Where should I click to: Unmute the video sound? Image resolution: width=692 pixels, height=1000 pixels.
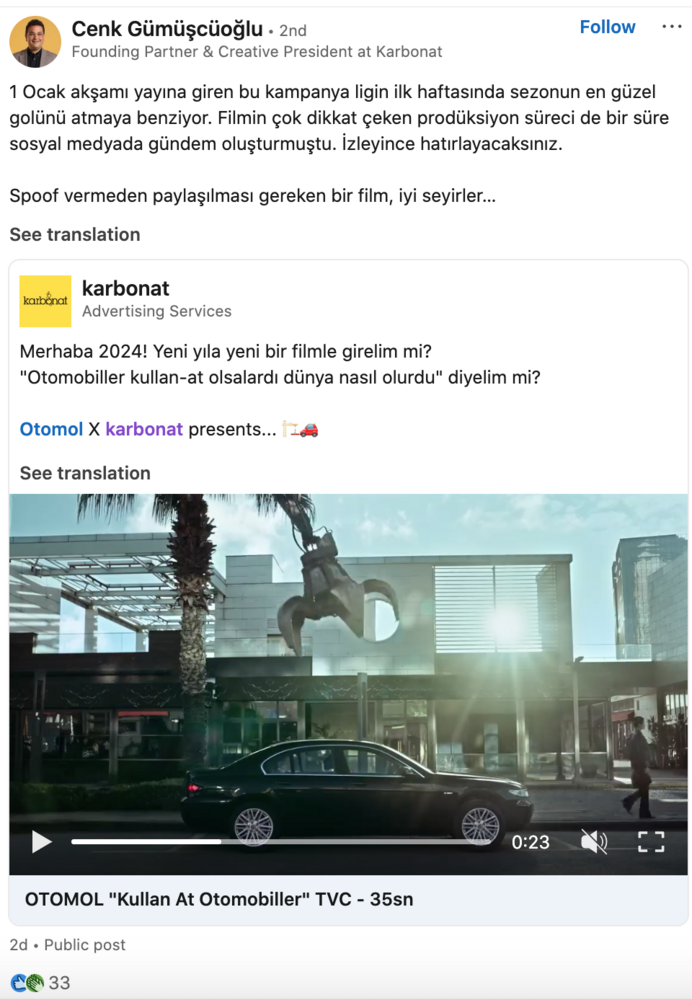594,842
